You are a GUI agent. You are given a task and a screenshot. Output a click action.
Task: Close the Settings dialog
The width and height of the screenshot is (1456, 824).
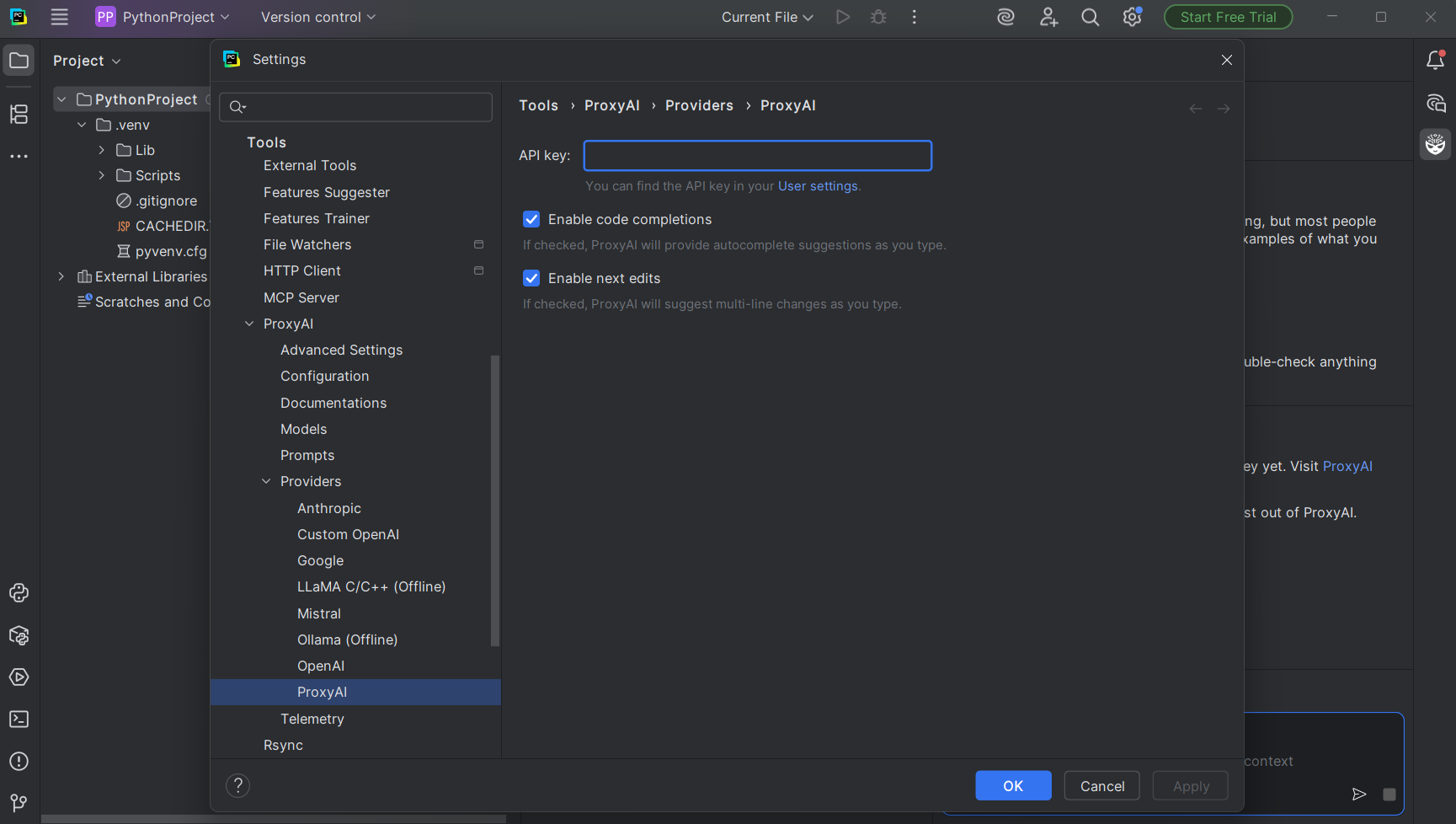click(x=1227, y=60)
